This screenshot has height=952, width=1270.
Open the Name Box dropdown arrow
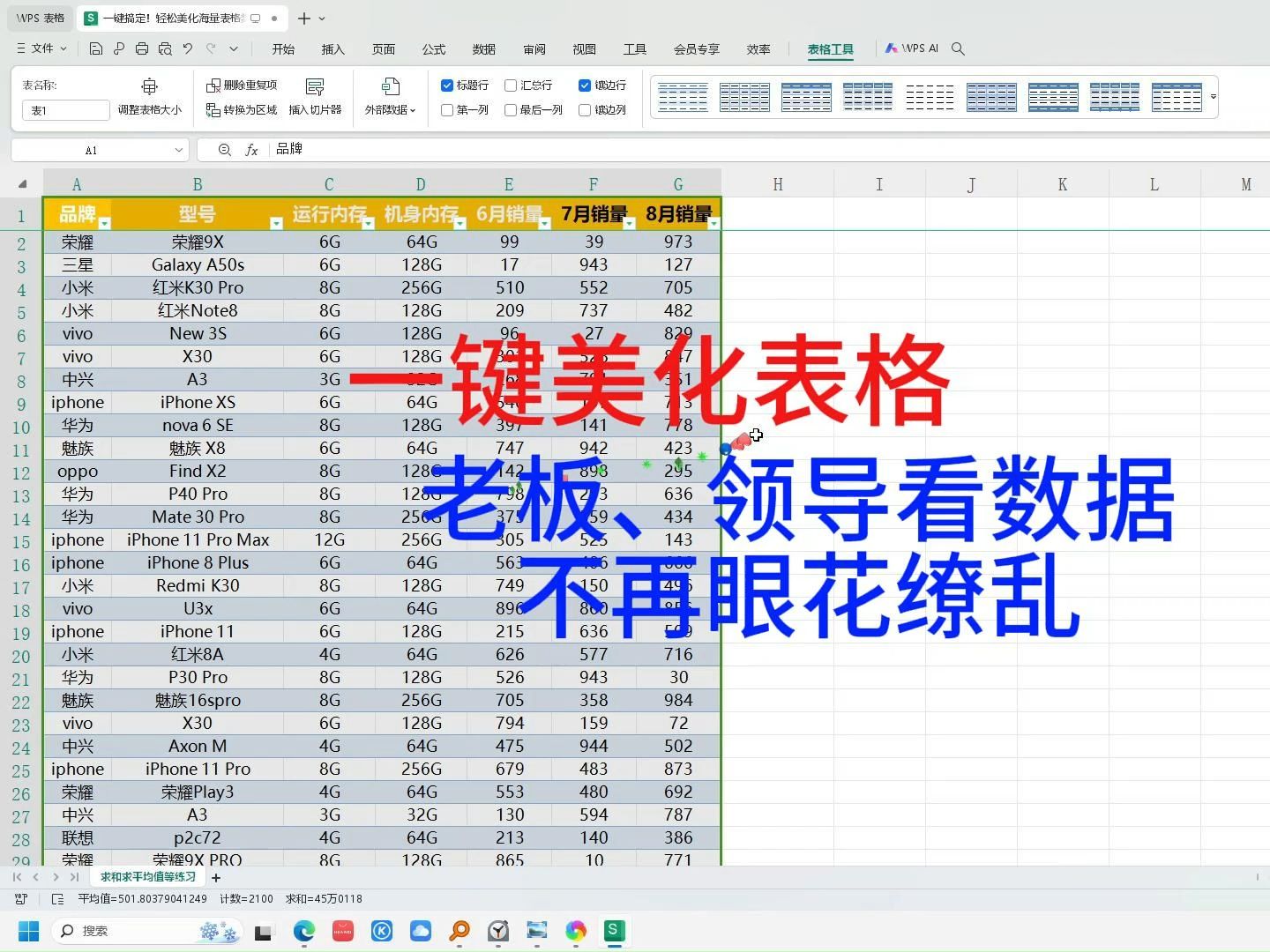179,150
